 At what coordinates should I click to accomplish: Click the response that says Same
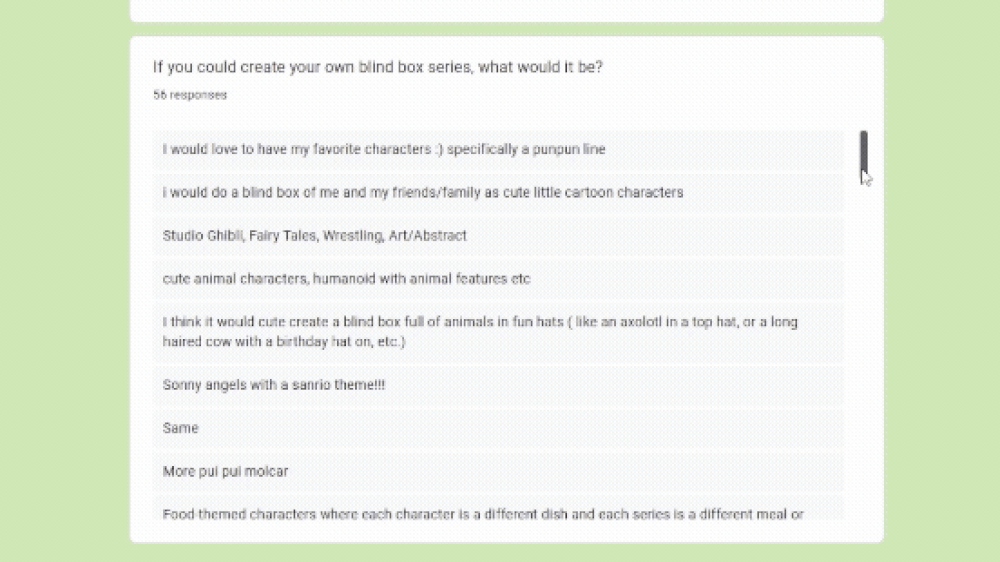[181, 428]
